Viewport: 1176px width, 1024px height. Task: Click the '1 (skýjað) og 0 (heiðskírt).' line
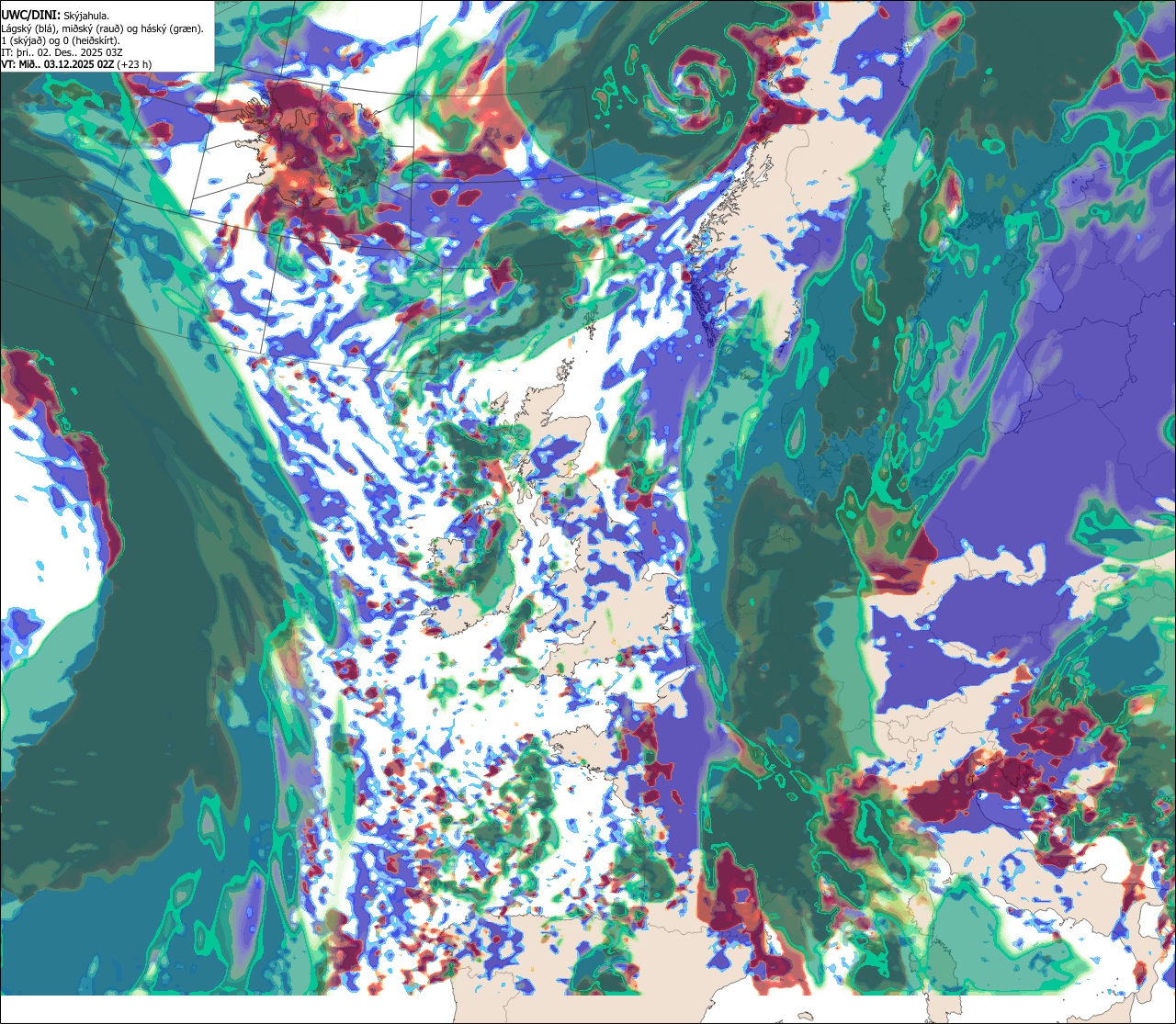point(60,40)
